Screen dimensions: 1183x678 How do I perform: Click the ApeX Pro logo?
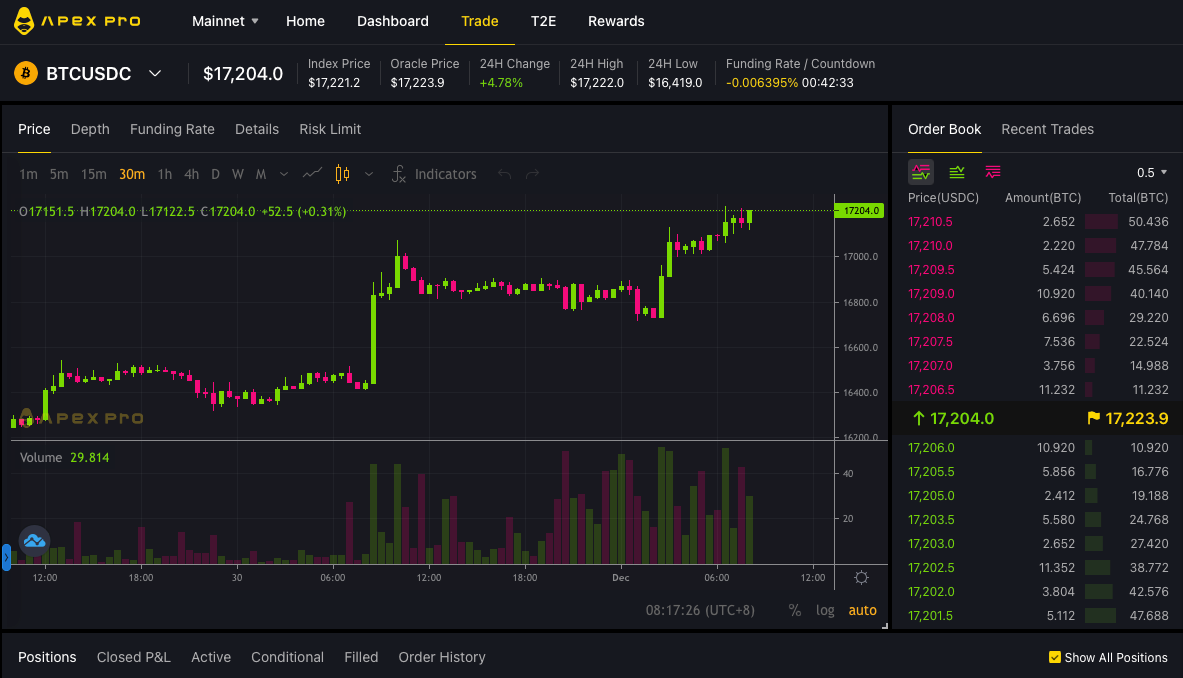(x=77, y=21)
